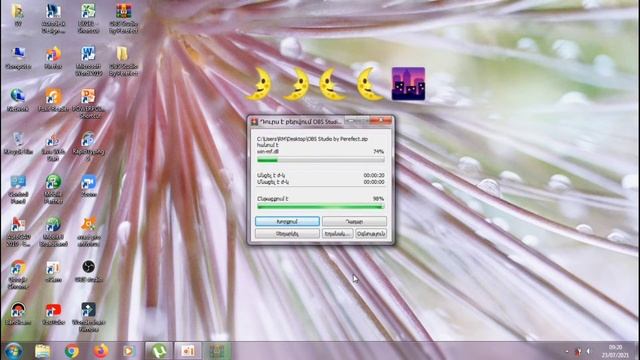640x360 pixels.
Task: Switch to oCam window in the taskbar
Action: point(188,351)
